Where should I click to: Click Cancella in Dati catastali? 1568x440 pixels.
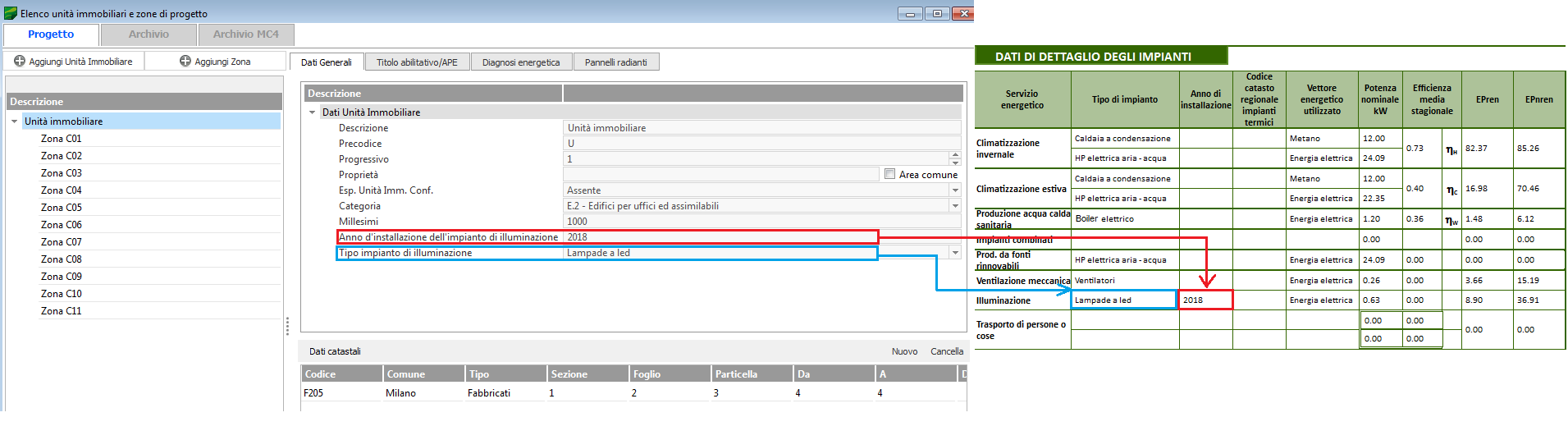946,351
